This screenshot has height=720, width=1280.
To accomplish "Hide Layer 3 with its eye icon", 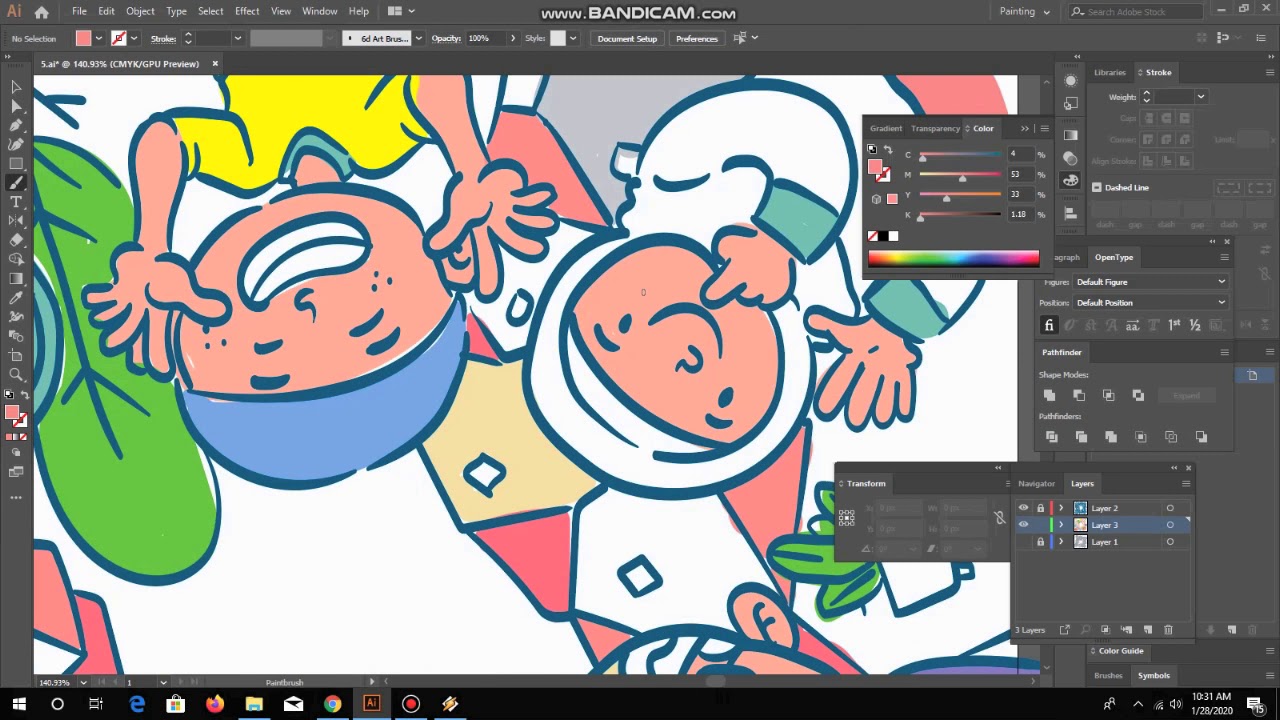I will click(x=1023, y=525).
